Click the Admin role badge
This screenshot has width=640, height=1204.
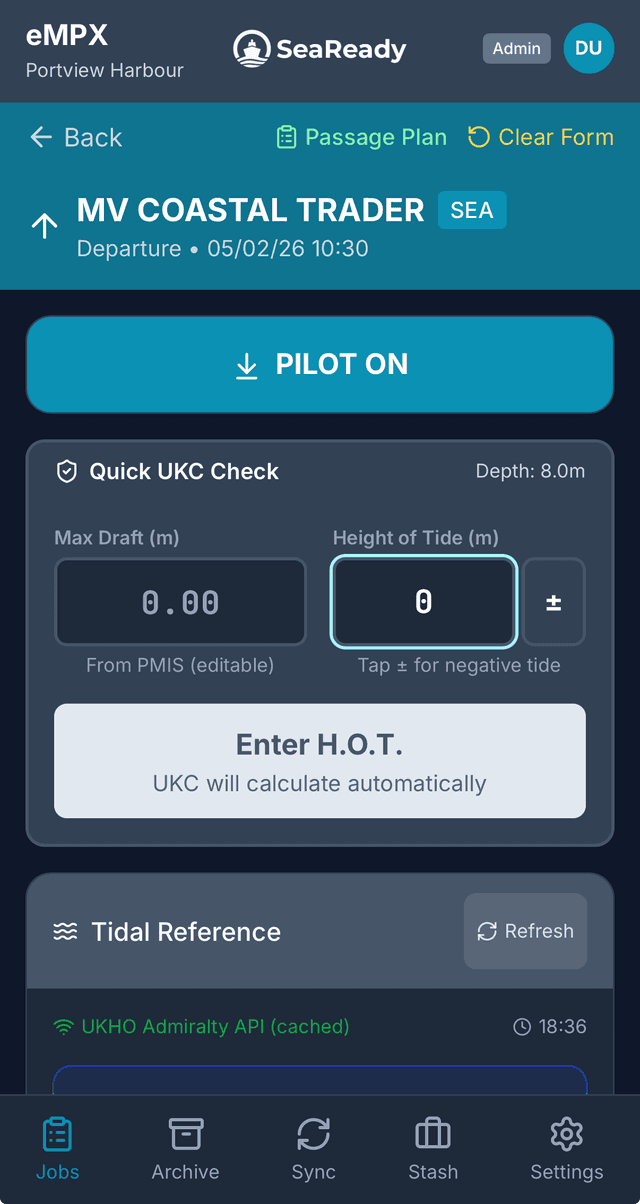[516, 49]
